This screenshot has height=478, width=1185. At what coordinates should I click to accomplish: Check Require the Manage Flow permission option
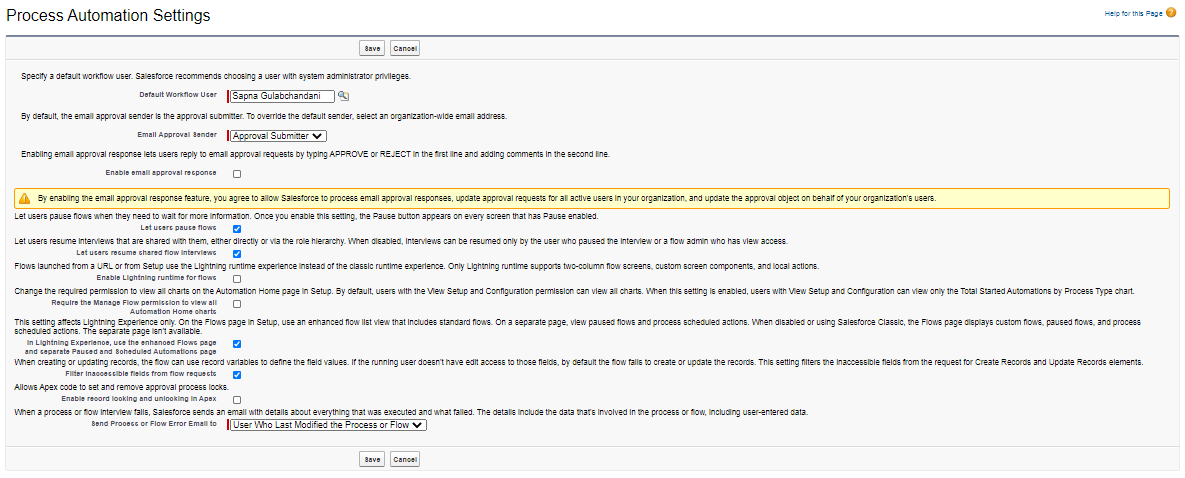tap(237, 304)
